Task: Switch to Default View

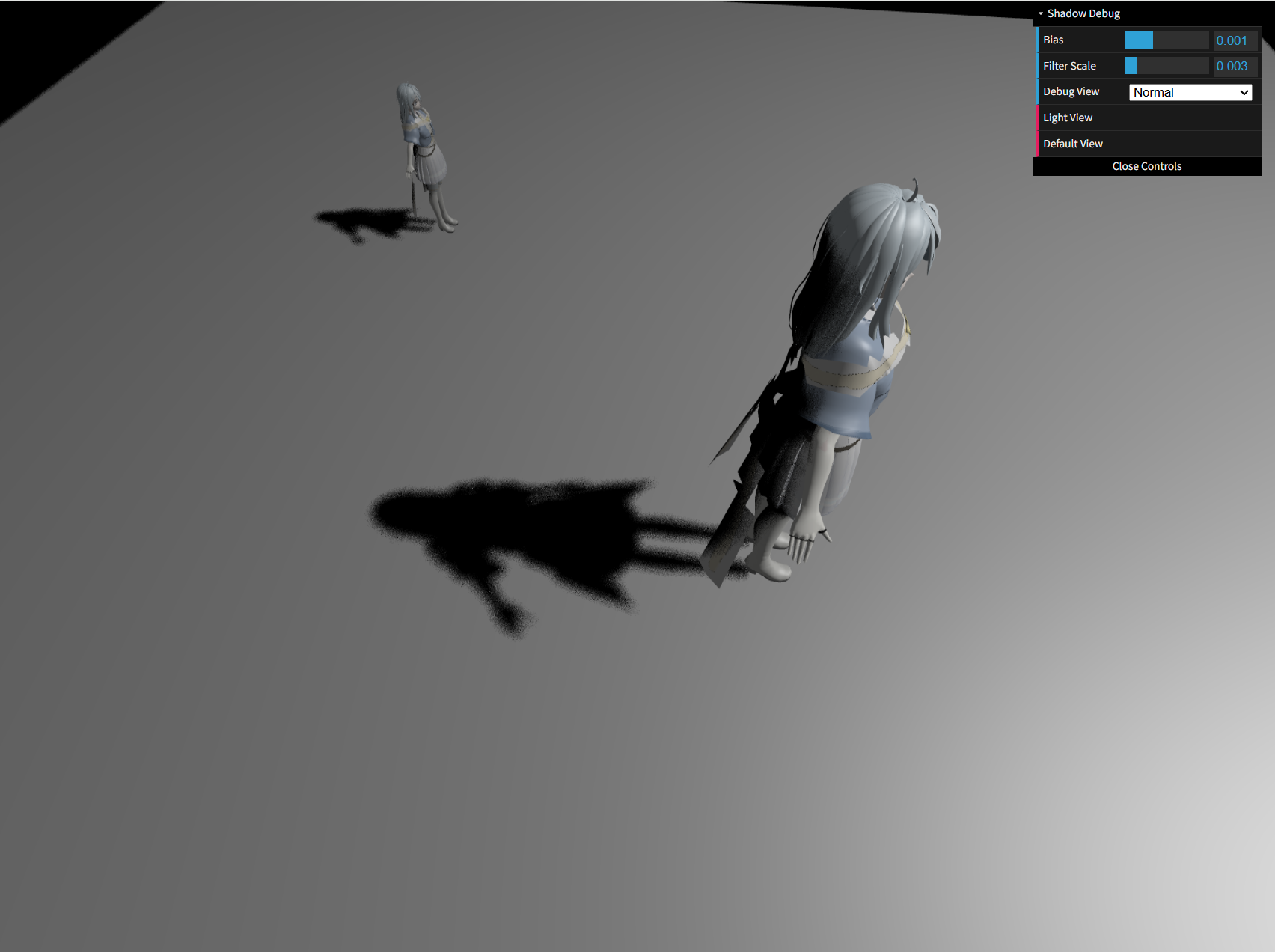Action: (x=1147, y=144)
